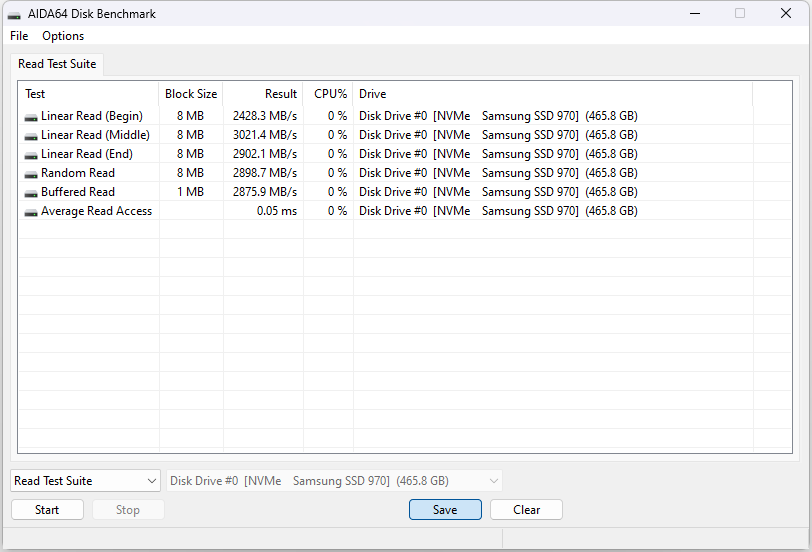This screenshot has height=552, width=812.
Task: Clear the benchmark results
Action: coord(526,510)
